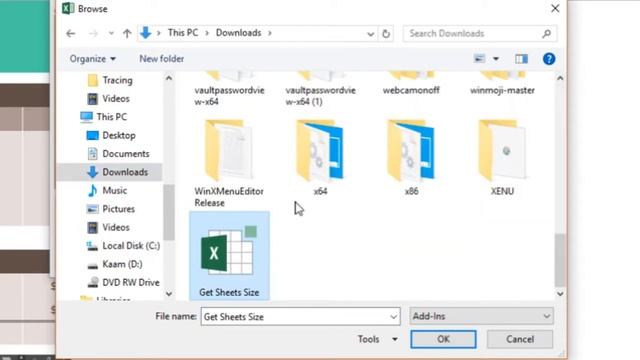Screen dimensions: 640x360
Task: Click the Excel icon in title bar
Action: [x=68, y=8]
